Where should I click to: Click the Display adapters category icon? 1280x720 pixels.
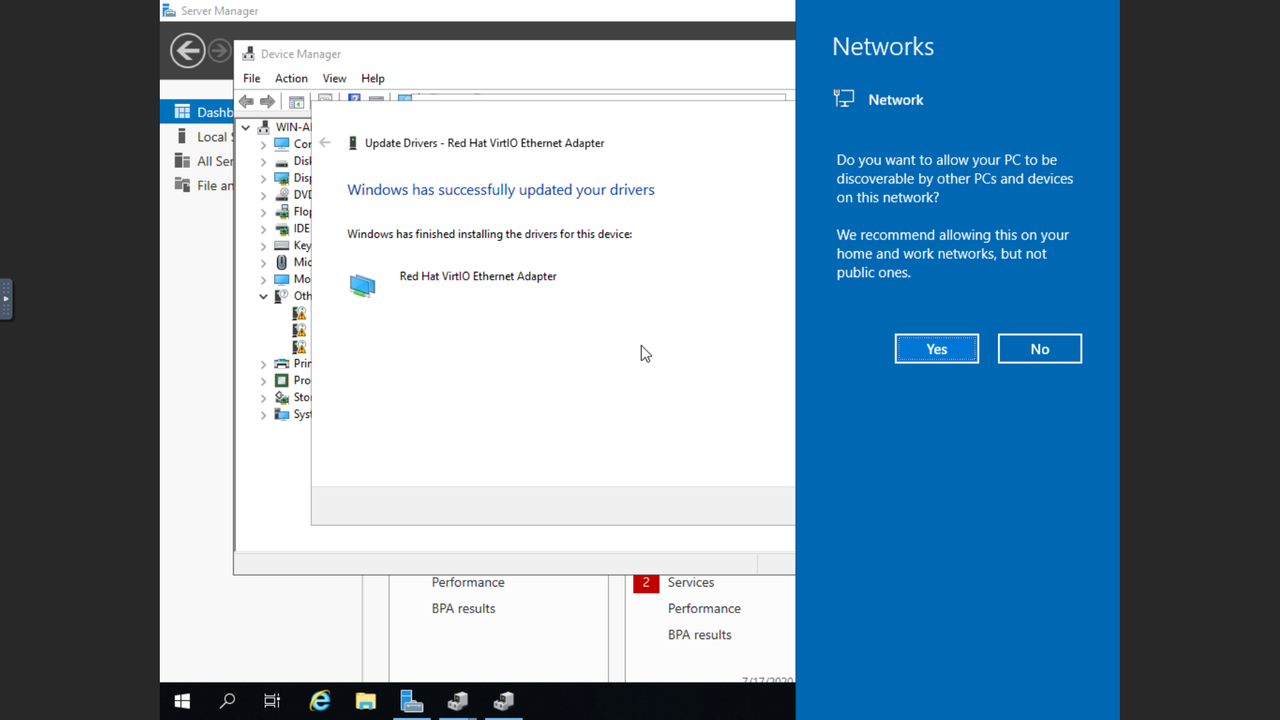(282, 178)
